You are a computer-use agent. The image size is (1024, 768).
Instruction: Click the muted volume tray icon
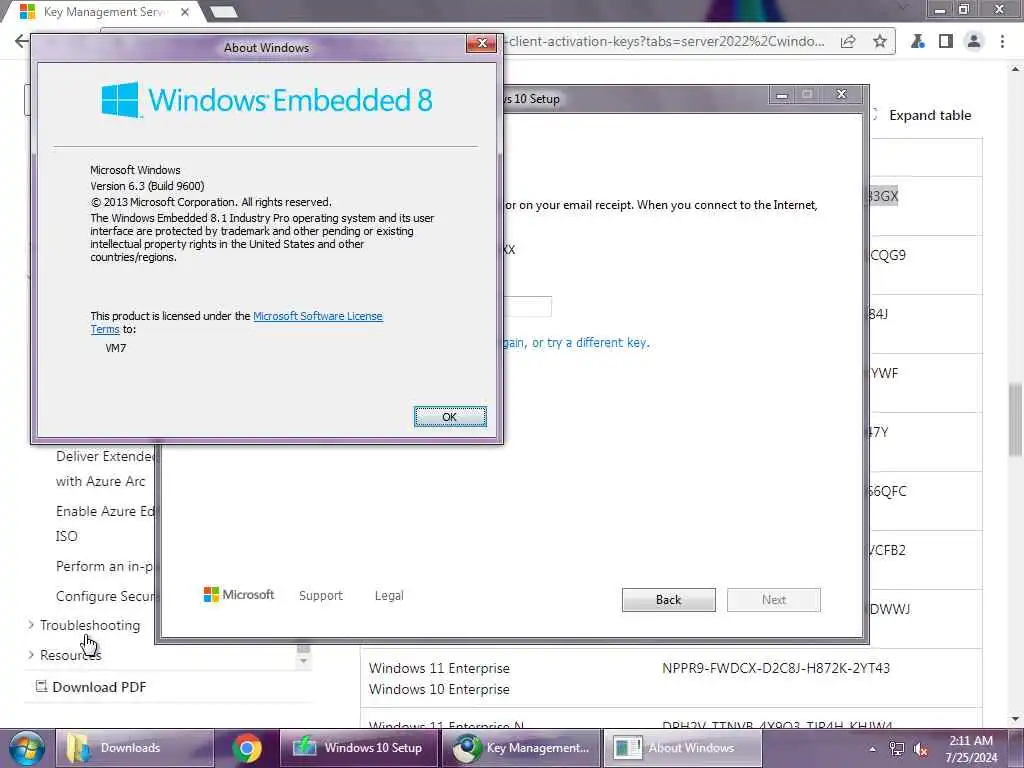921,750
